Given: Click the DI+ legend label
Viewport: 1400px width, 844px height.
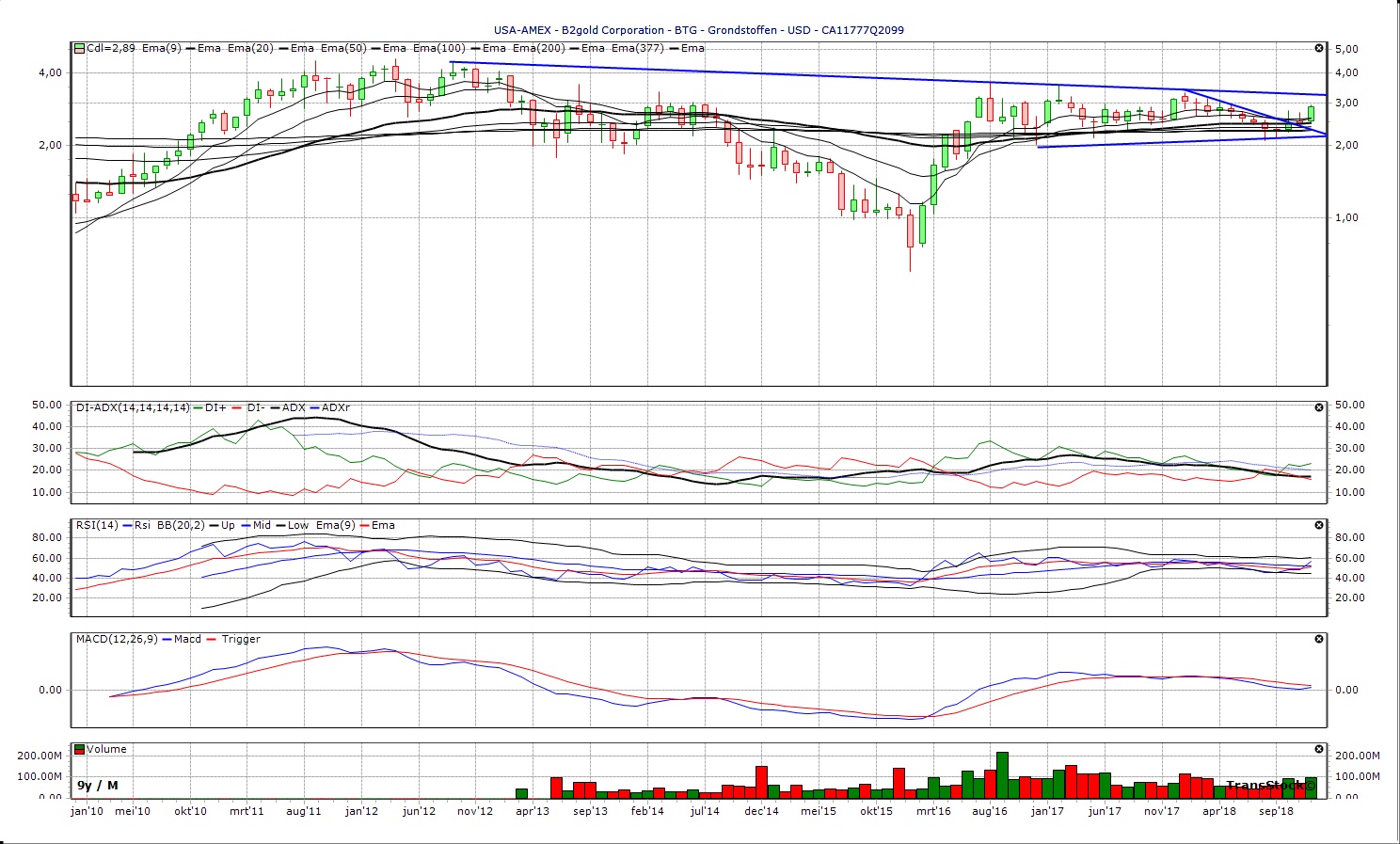Looking at the screenshot, I should click(215, 407).
